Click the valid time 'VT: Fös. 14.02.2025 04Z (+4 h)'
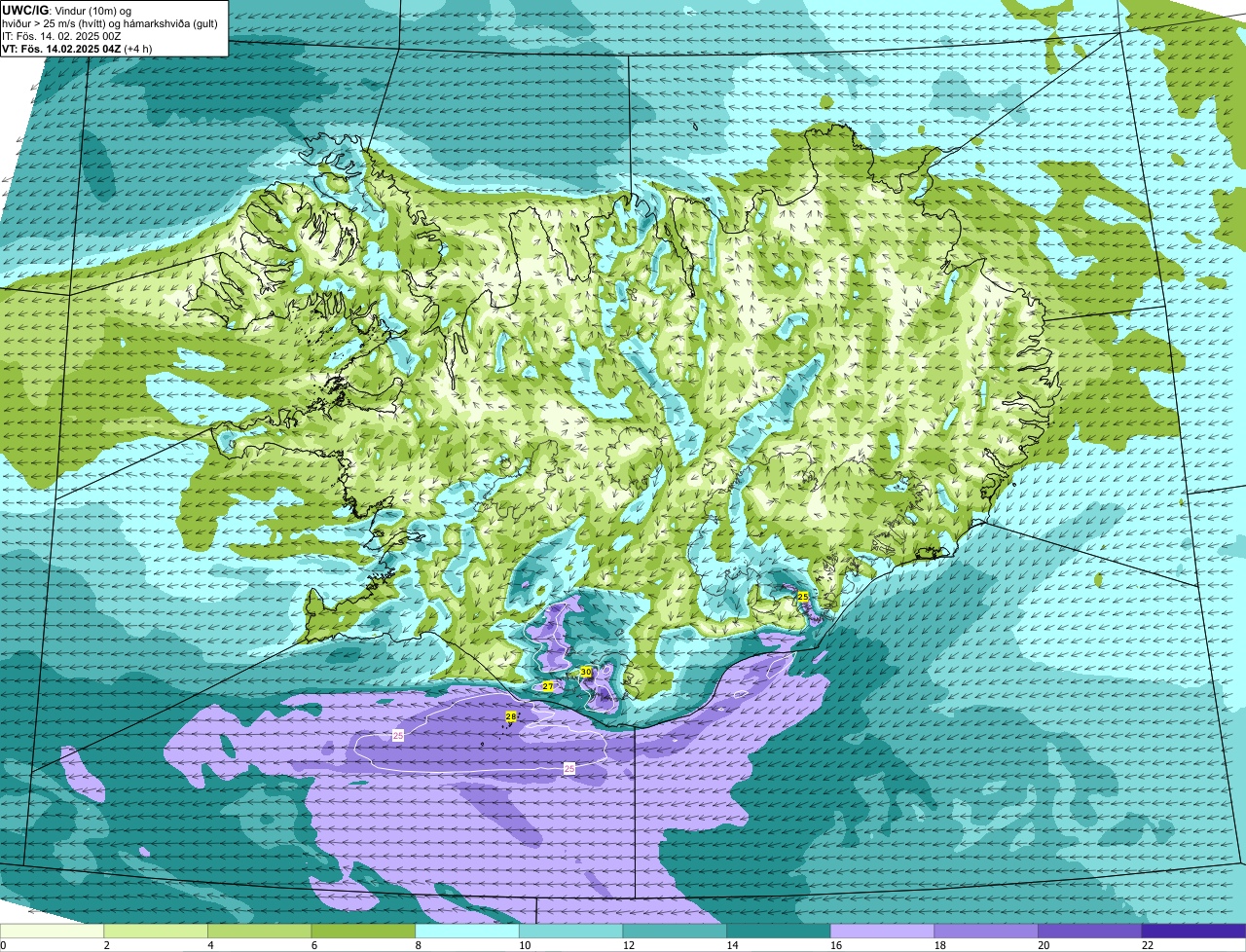Screen dimensions: 1246x952 (x=76, y=49)
